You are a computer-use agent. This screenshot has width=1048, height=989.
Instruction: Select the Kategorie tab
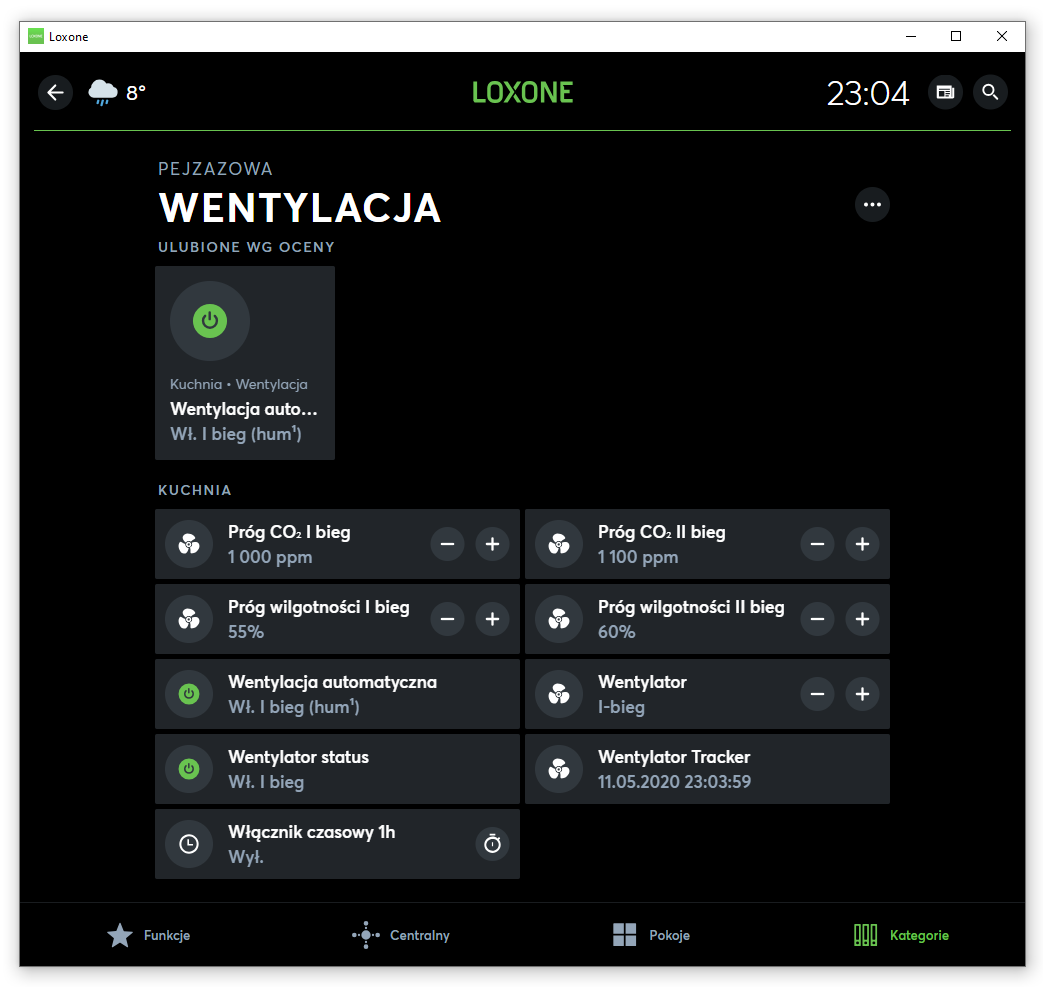901,935
